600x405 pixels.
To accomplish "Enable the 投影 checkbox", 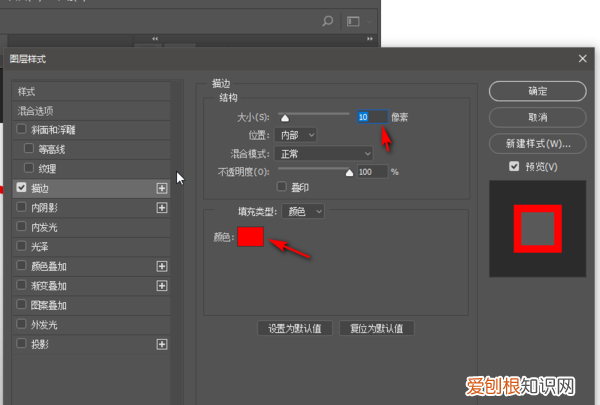I will point(21,343).
